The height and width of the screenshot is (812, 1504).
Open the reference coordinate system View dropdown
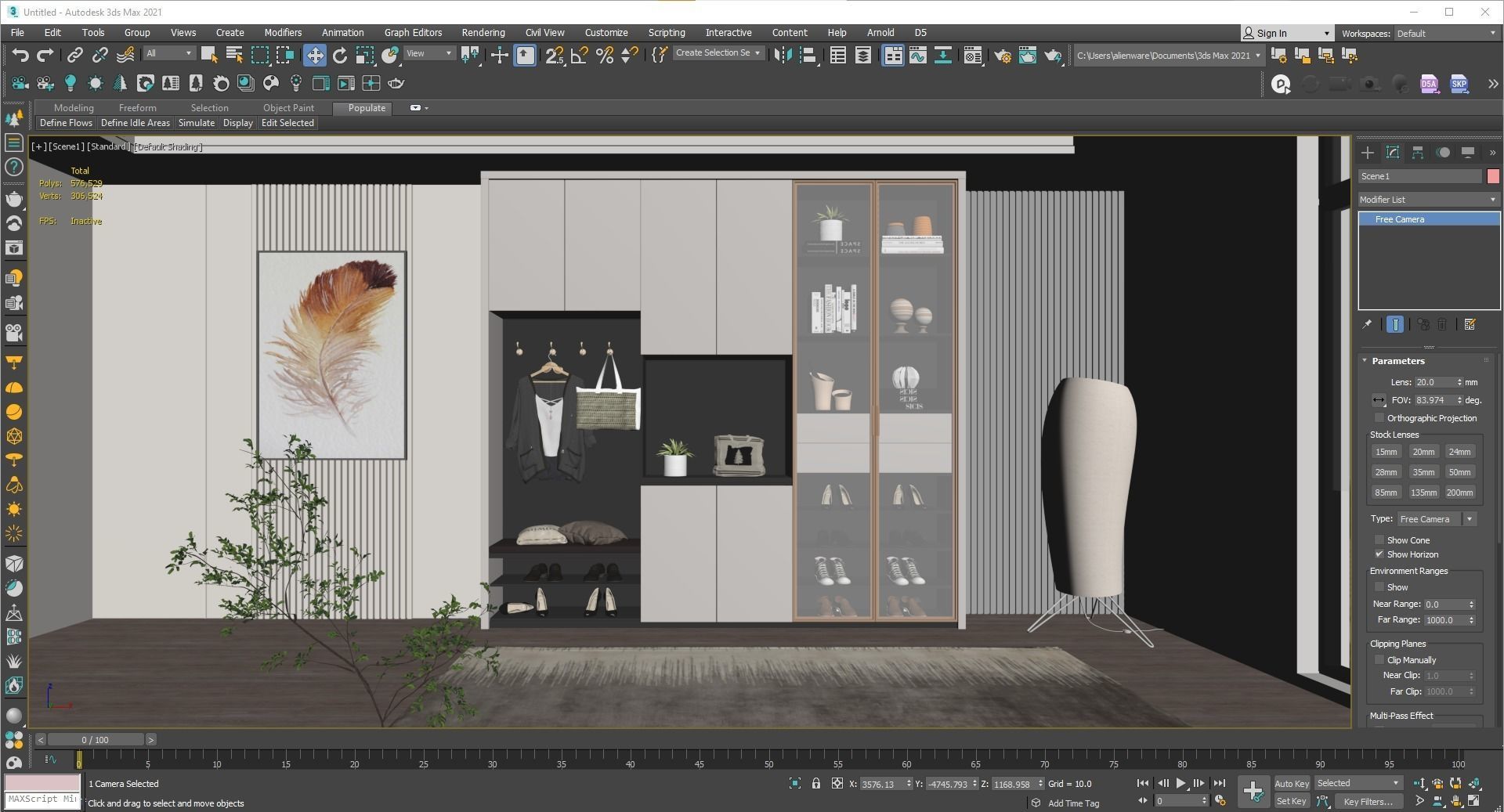429,53
